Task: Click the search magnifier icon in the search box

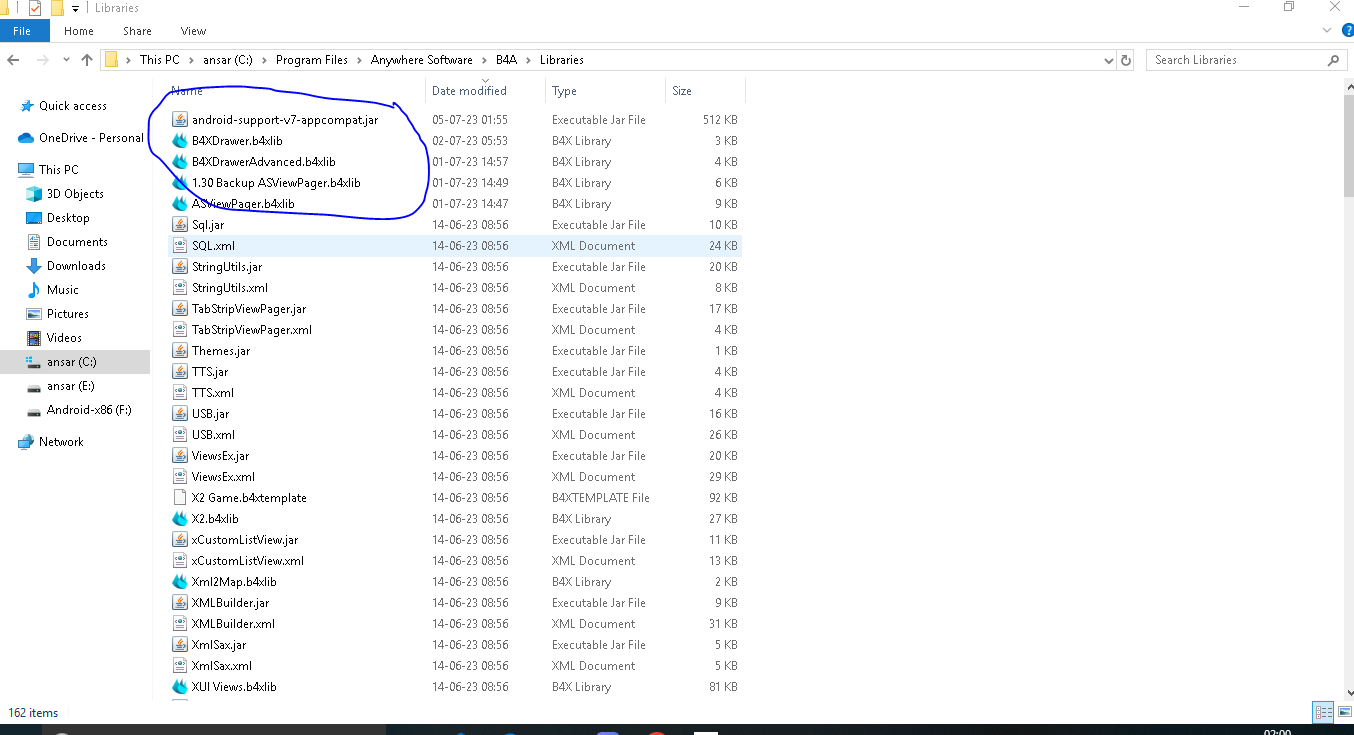Action: tap(1333, 60)
